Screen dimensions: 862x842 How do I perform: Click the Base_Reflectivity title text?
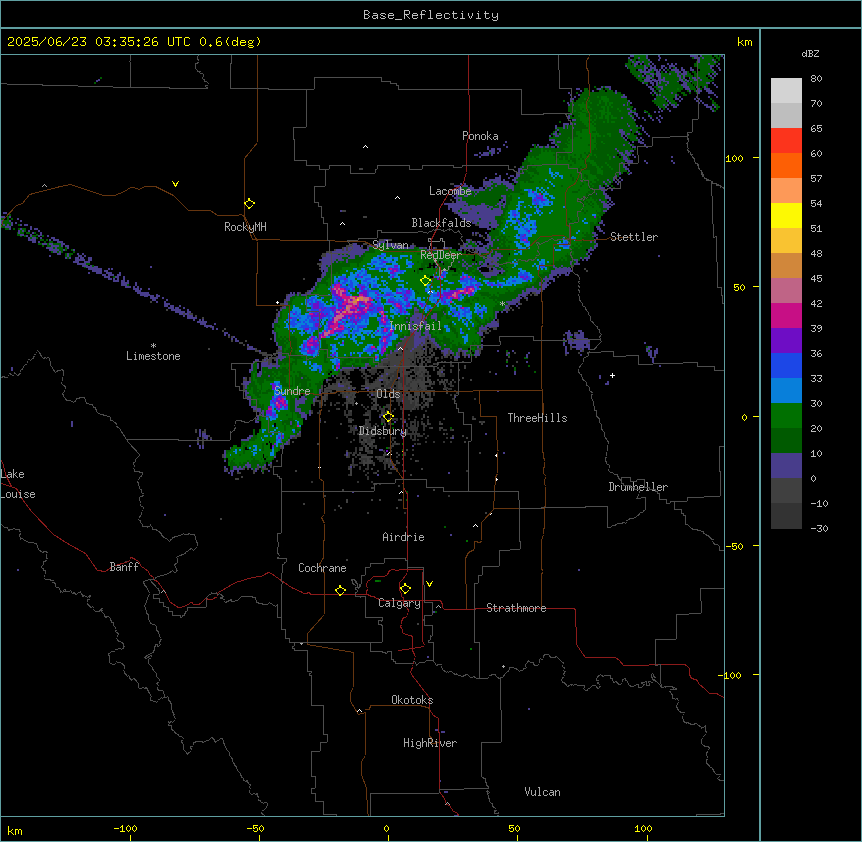[431, 15]
